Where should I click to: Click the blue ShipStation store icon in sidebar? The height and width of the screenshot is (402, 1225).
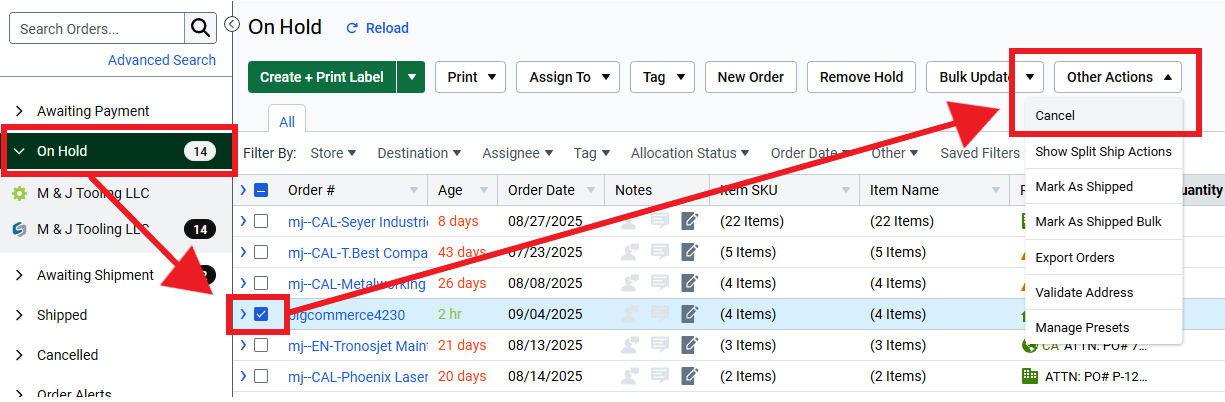pos(19,230)
